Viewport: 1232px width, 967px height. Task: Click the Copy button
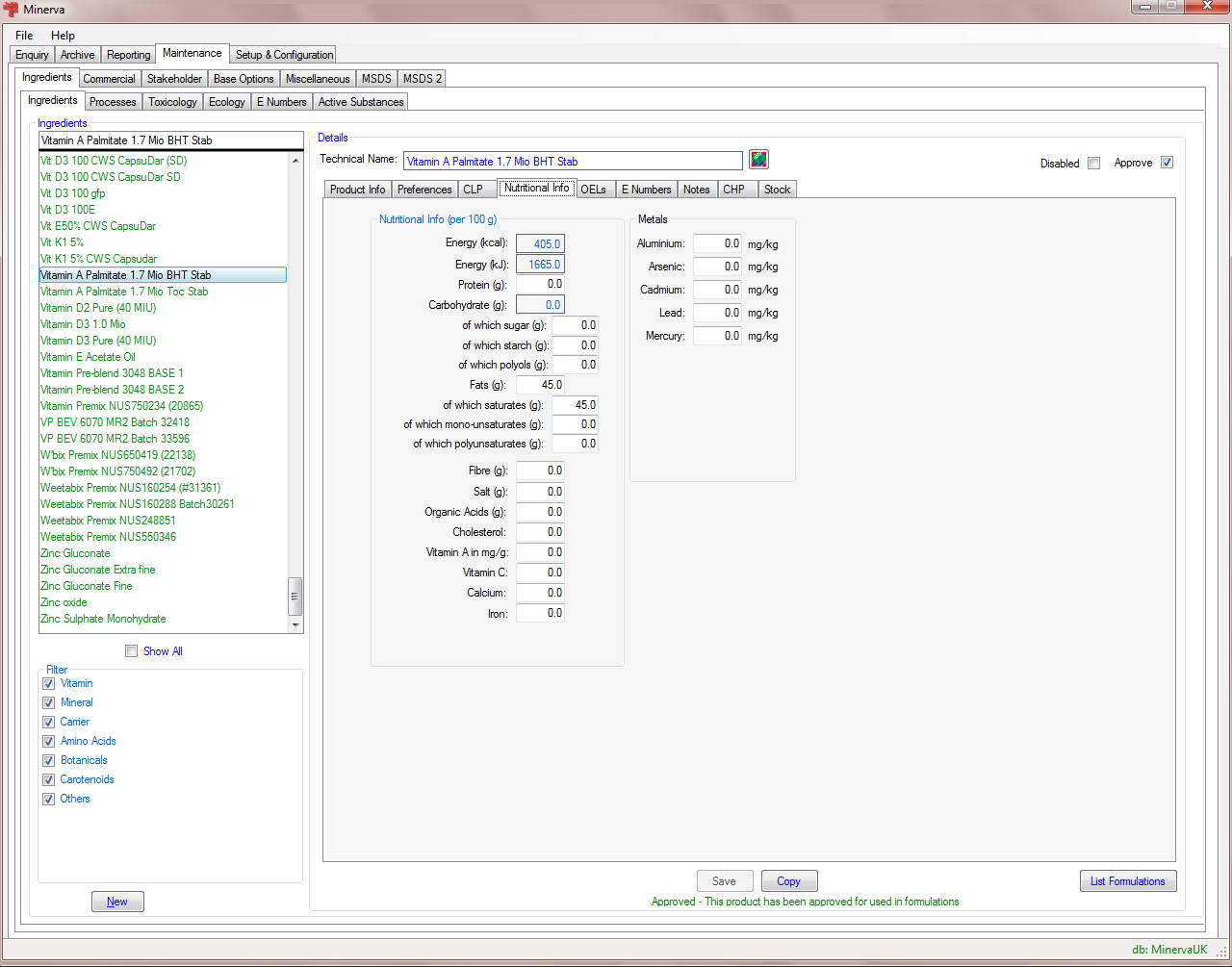(x=789, y=881)
